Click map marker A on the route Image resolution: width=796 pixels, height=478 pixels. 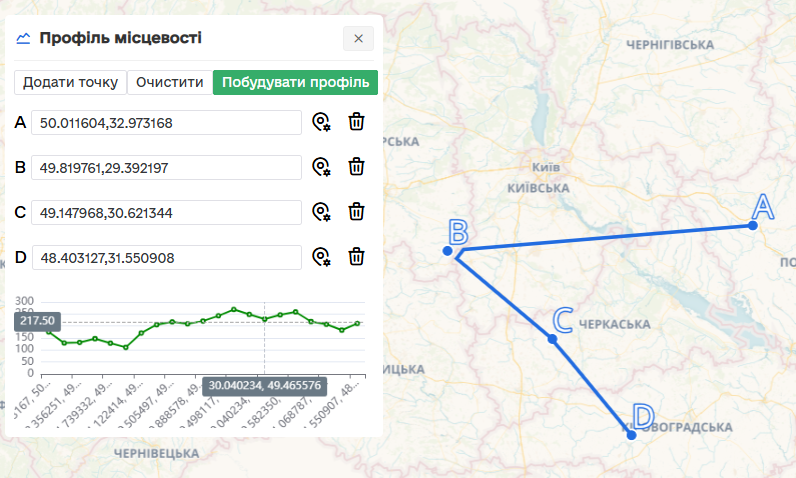pyautogui.click(x=753, y=225)
